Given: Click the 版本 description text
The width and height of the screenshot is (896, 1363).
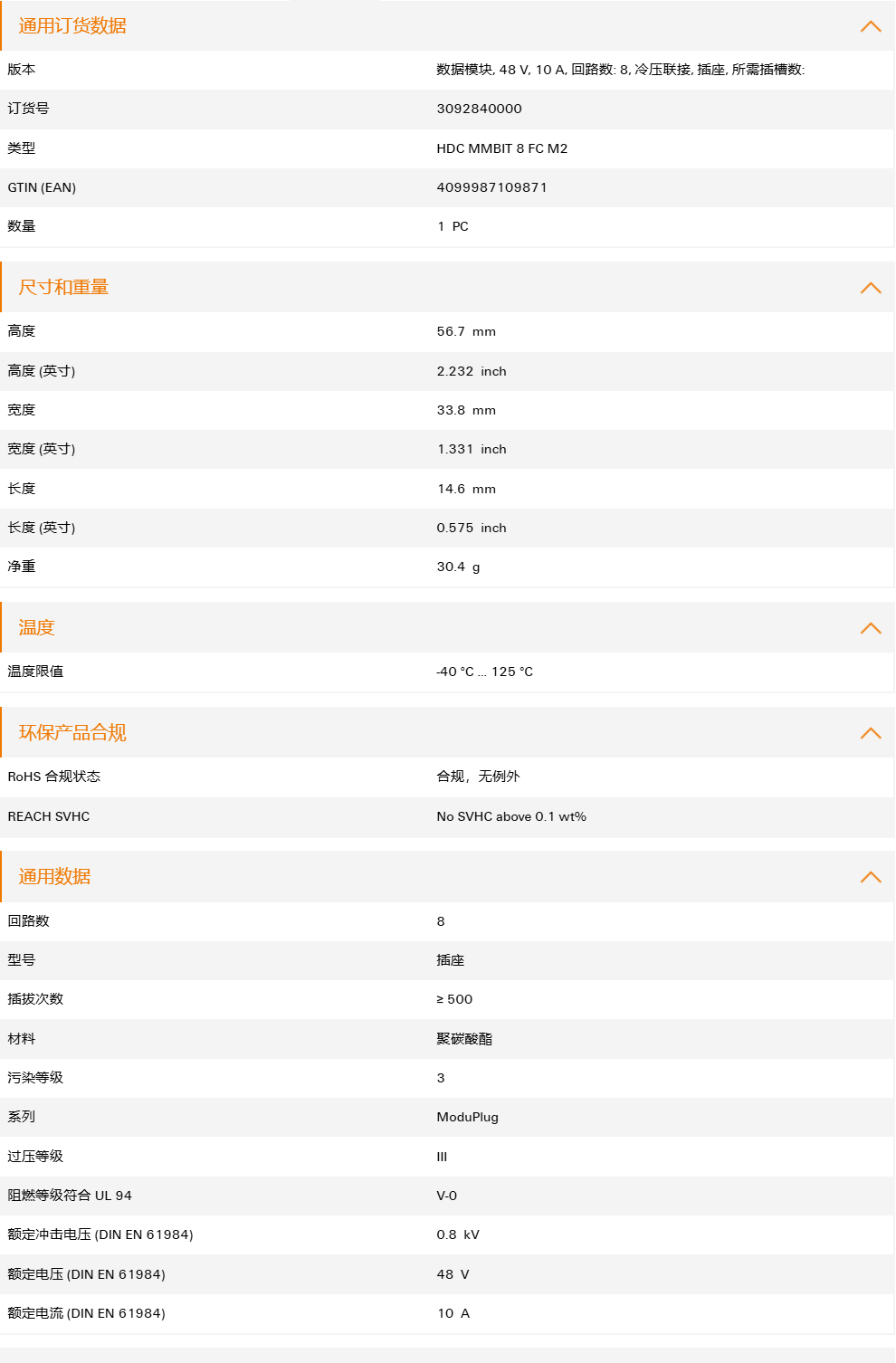Looking at the screenshot, I should tap(620, 70).
